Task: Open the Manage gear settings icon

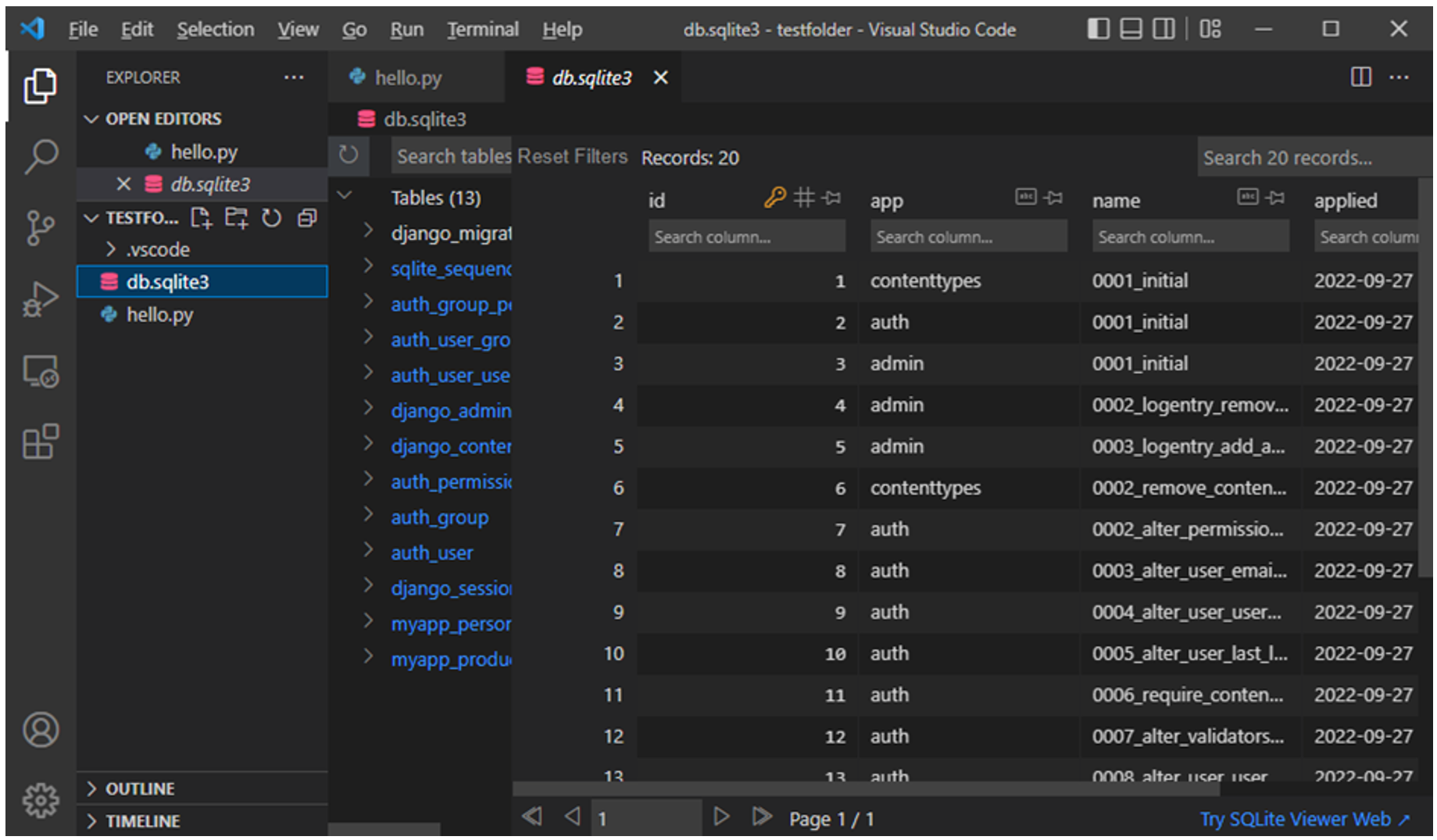Action: click(41, 800)
